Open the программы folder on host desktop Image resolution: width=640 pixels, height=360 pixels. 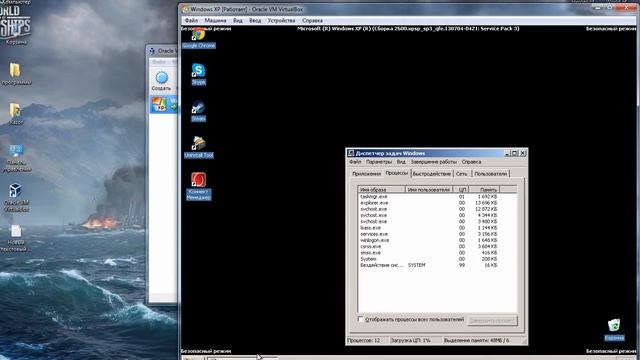coord(16,73)
